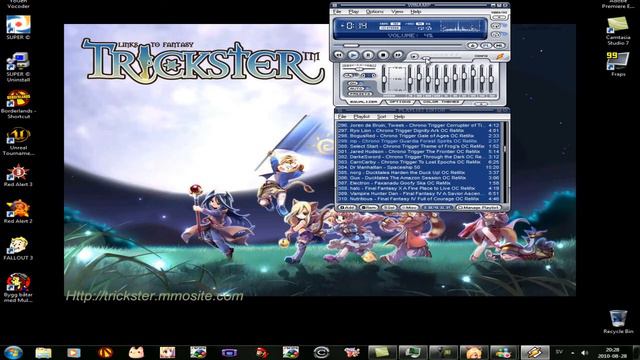
Task: Open the Help menu in Winamp main window
Action: 416,12
